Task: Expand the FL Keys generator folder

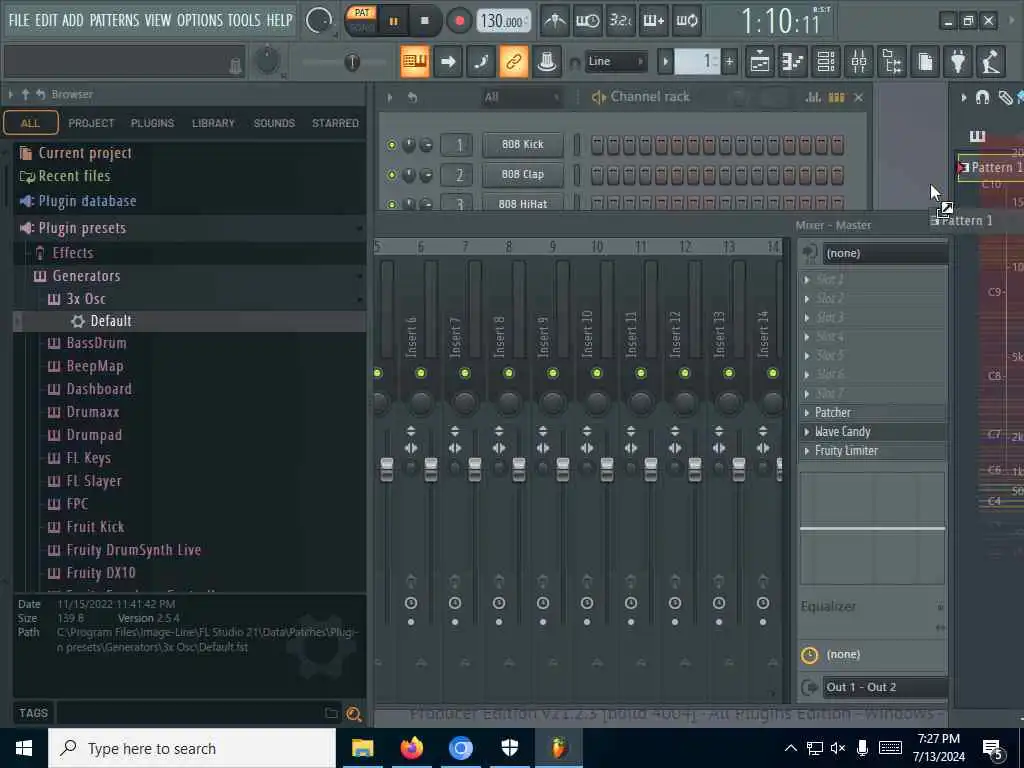Action: click(88, 458)
